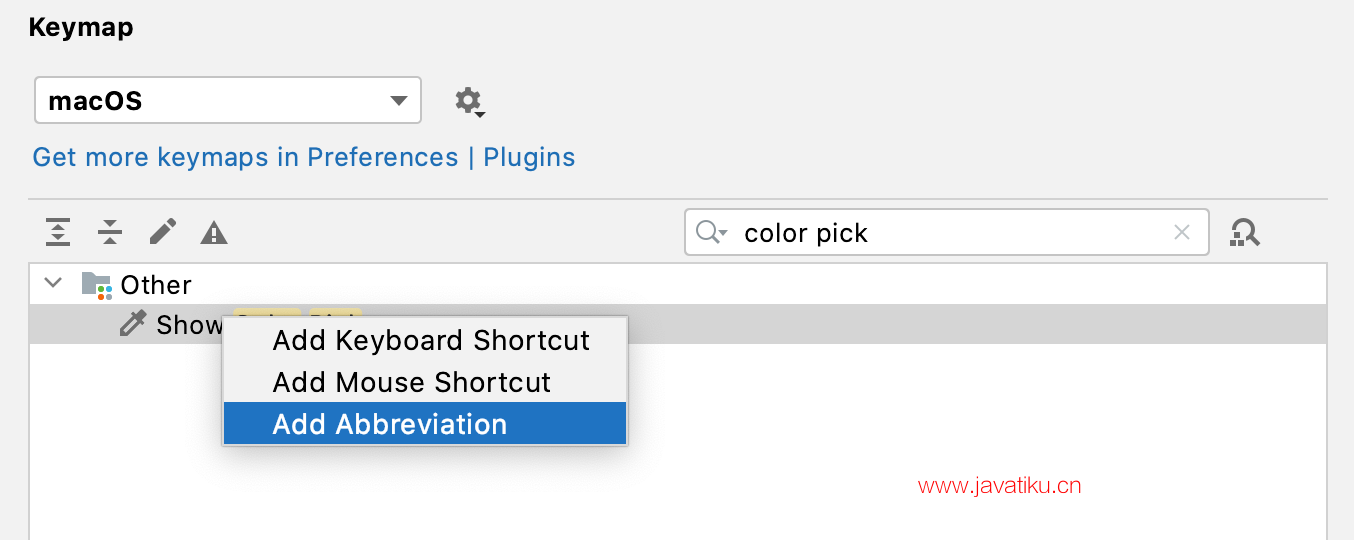Collapse the Other group chevron
1354x540 pixels.
54,284
